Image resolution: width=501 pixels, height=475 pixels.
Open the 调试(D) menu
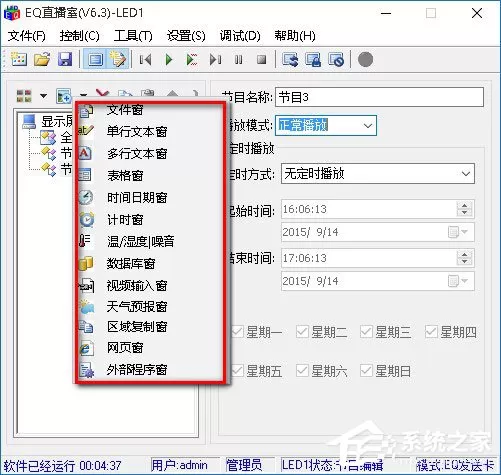pos(240,35)
